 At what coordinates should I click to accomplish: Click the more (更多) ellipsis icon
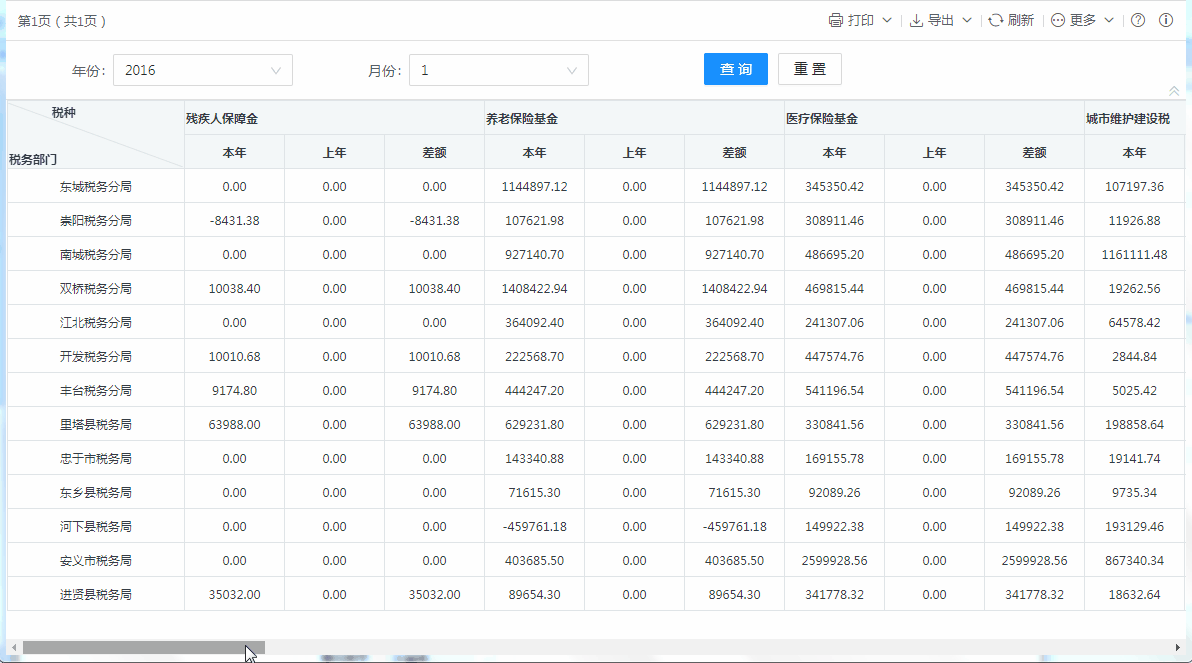[1058, 21]
